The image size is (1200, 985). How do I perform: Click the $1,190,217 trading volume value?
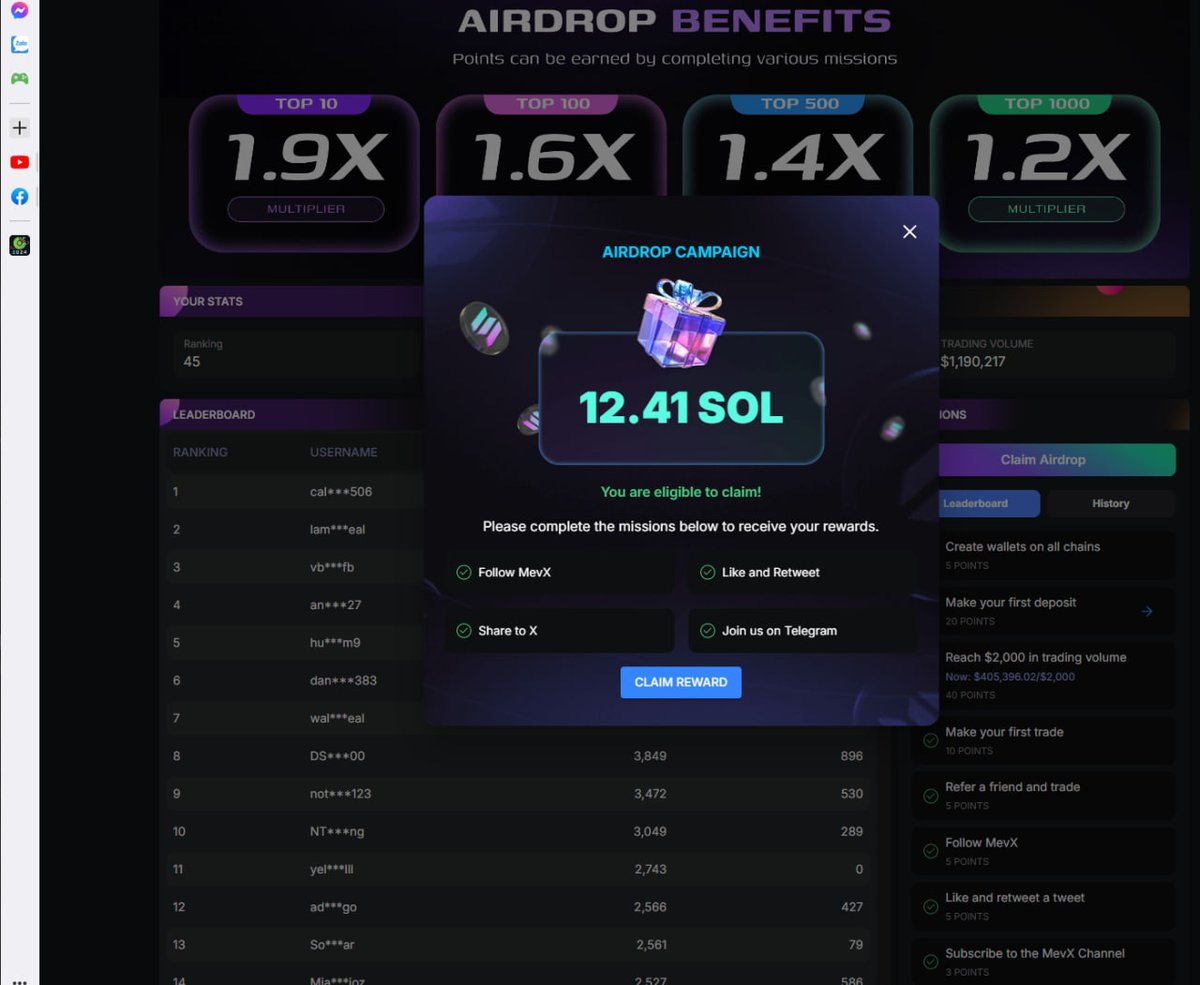pos(973,362)
